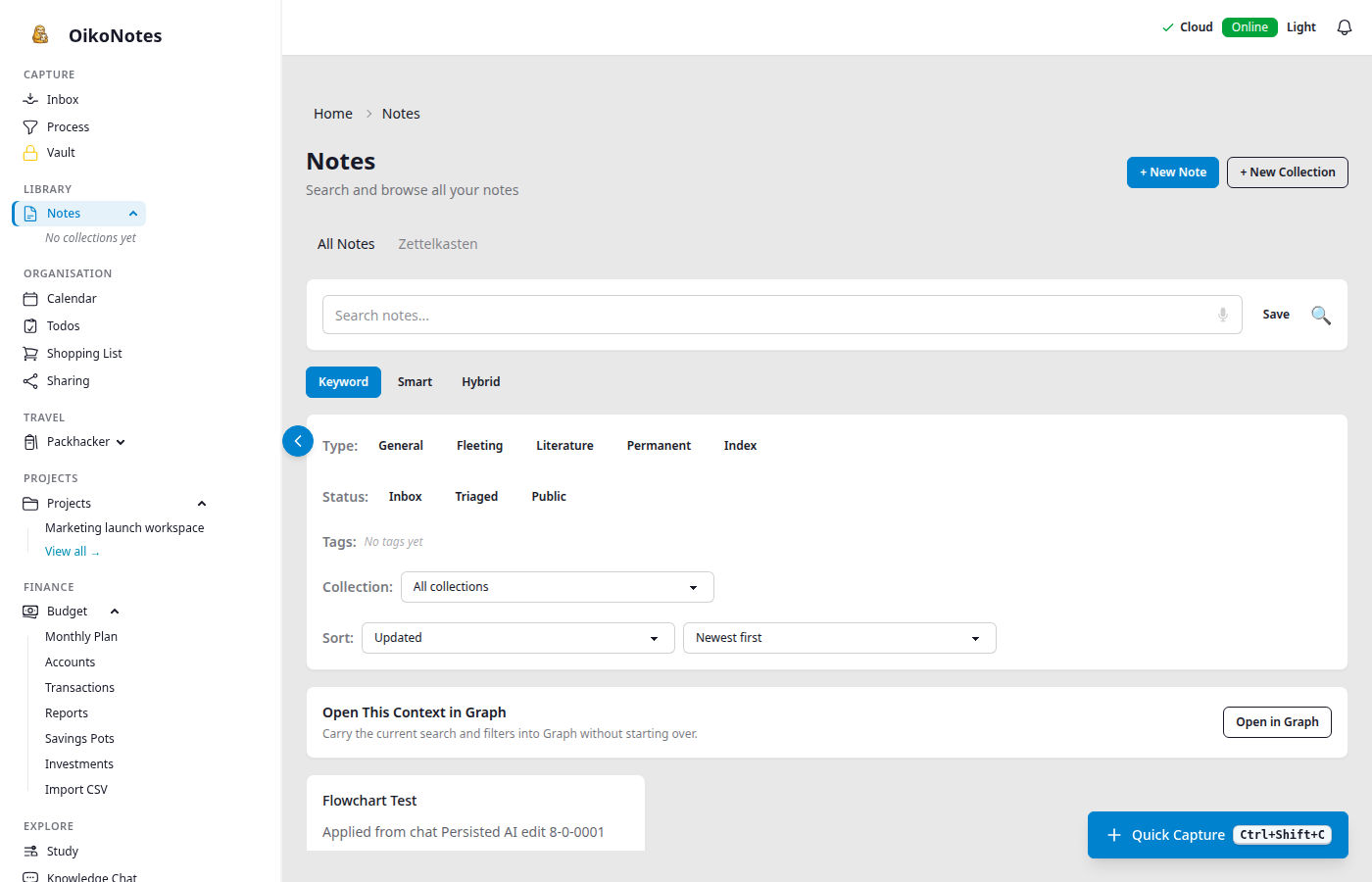Filter by Public status
This screenshot has width=1372, height=882.
549,497
